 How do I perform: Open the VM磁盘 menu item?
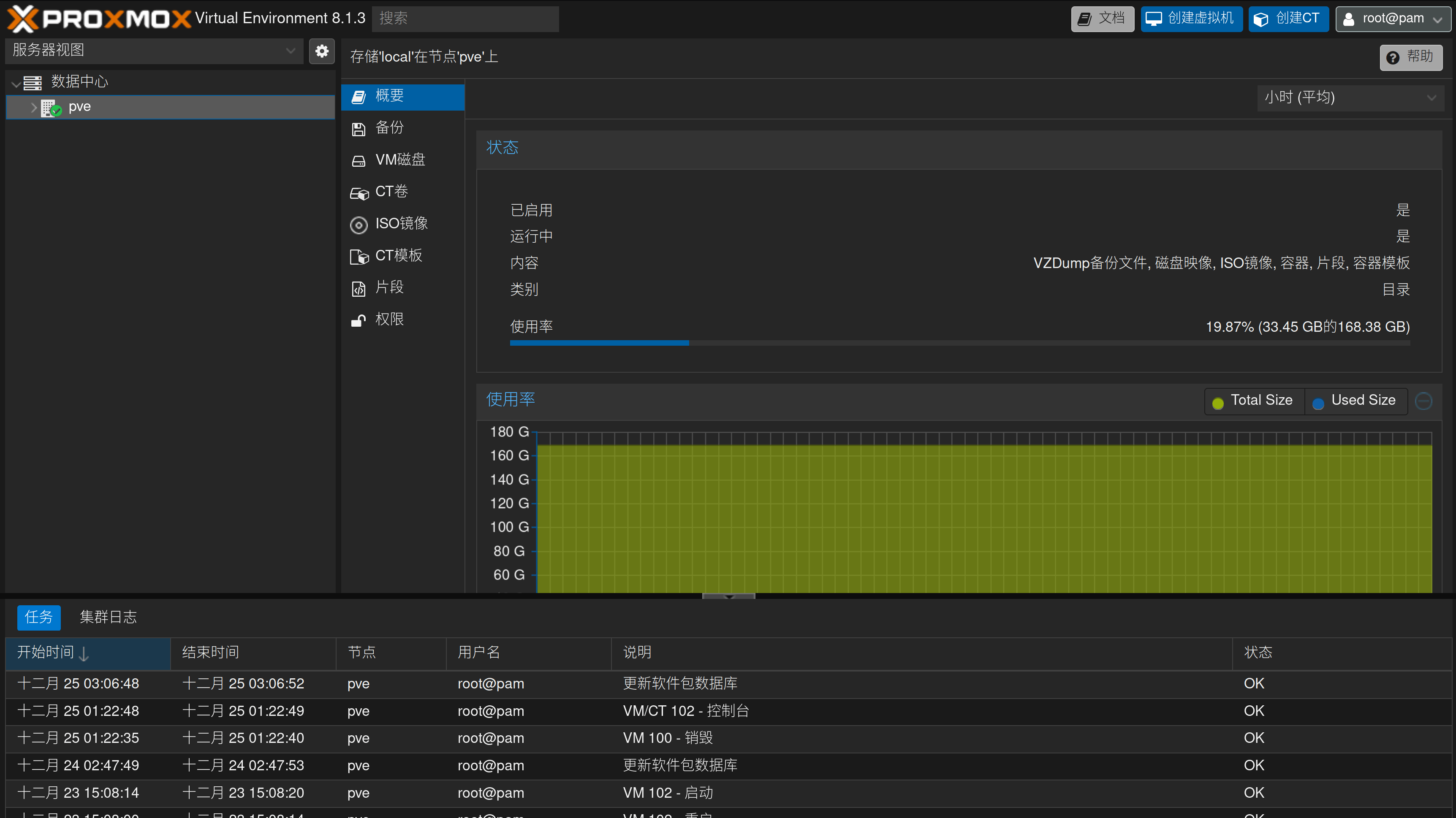click(402, 160)
